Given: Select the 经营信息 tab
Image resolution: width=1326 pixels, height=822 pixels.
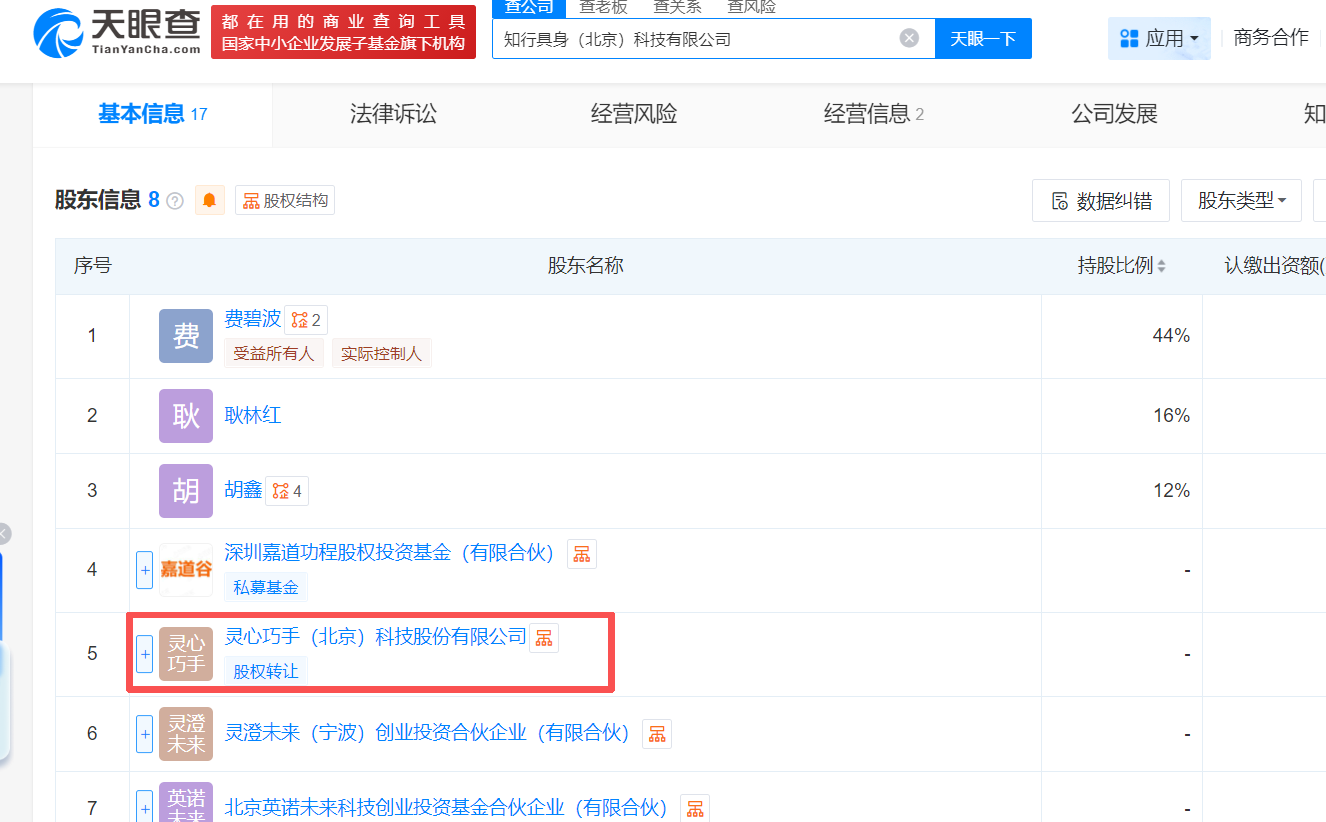Looking at the screenshot, I should click(874, 114).
